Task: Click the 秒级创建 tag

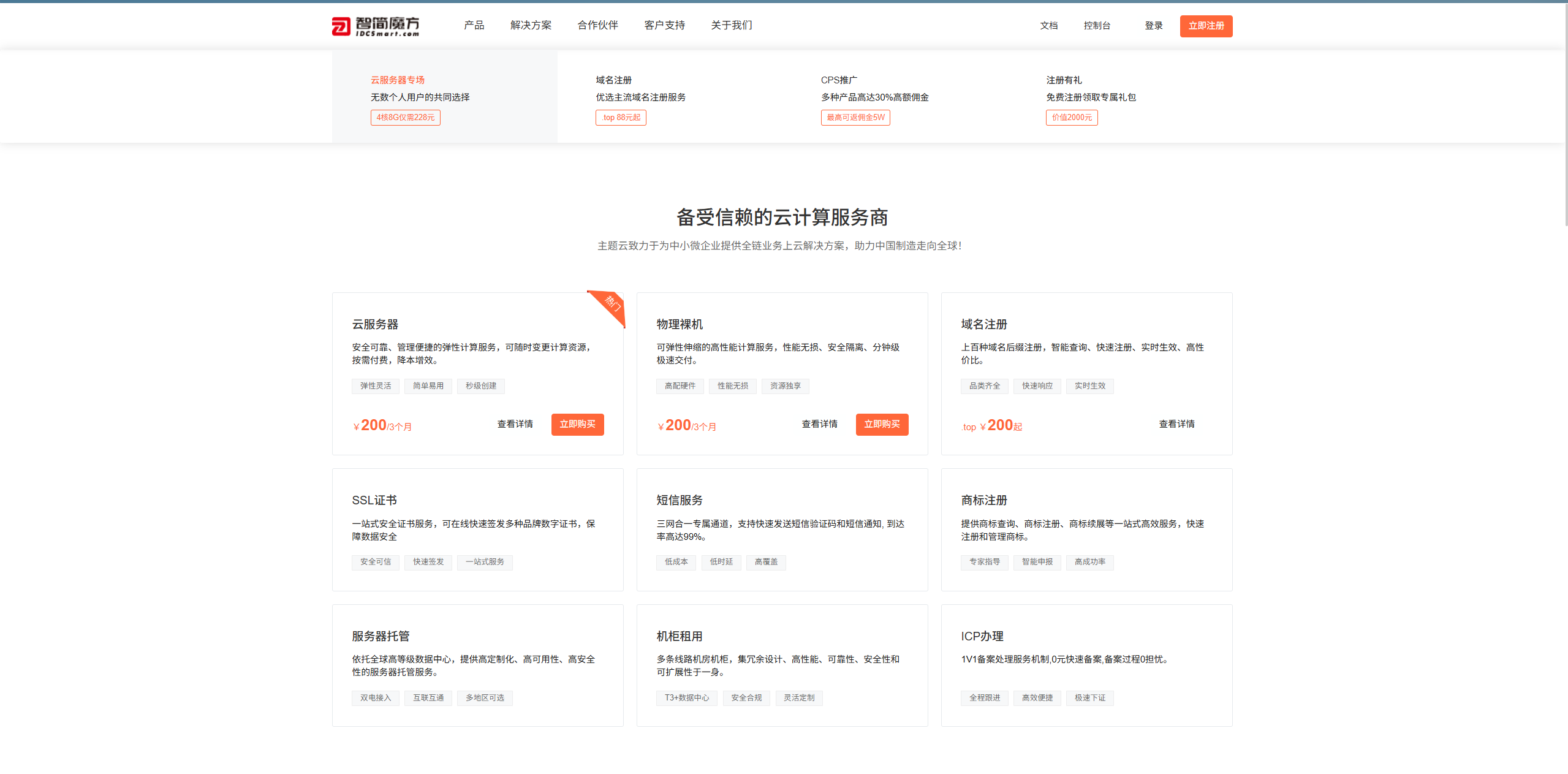Action: coord(481,386)
